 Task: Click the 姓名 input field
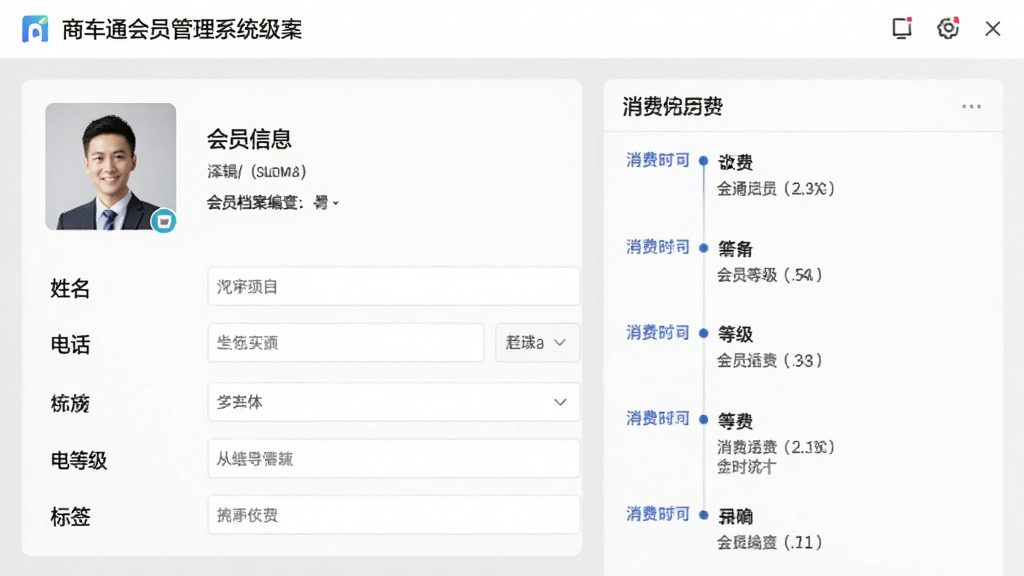pos(394,286)
